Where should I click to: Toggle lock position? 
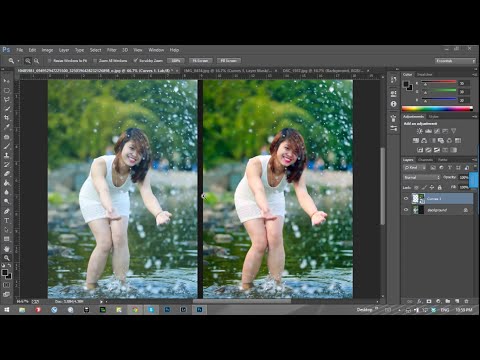point(432,187)
